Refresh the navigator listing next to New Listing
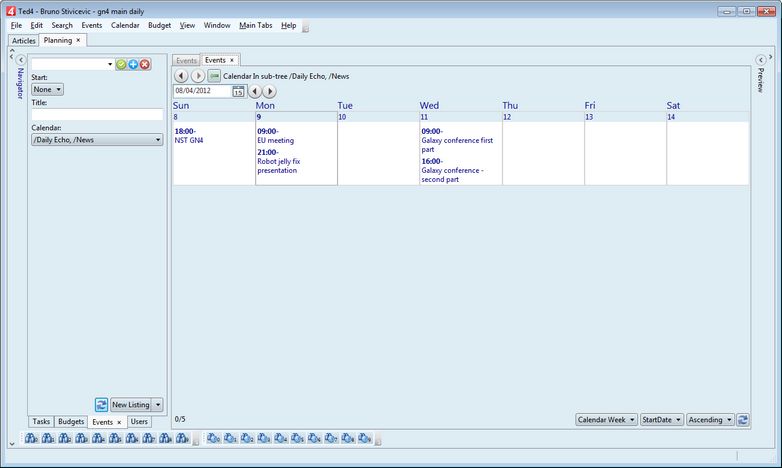This screenshot has height=468, width=782. pos(101,405)
